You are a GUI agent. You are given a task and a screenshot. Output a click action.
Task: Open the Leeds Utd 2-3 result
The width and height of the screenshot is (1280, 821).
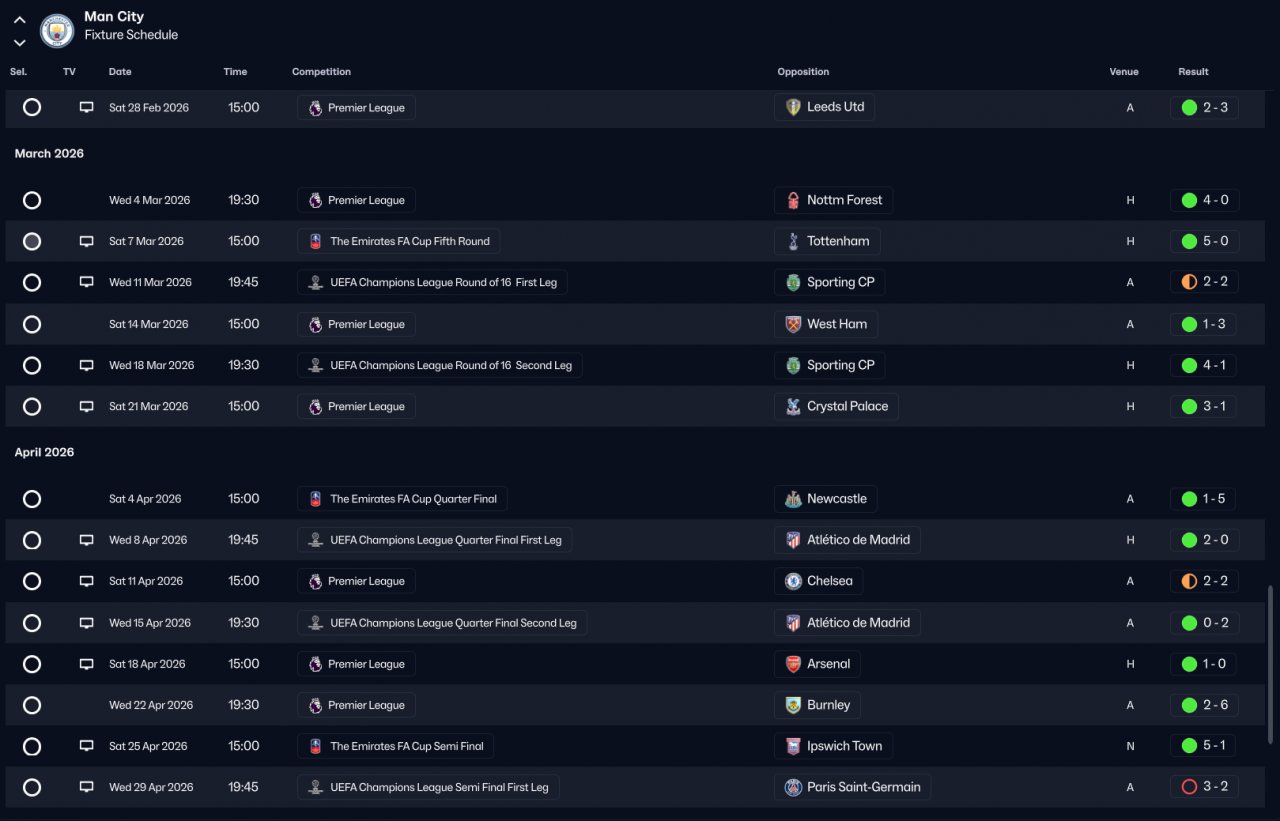pos(1204,107)
